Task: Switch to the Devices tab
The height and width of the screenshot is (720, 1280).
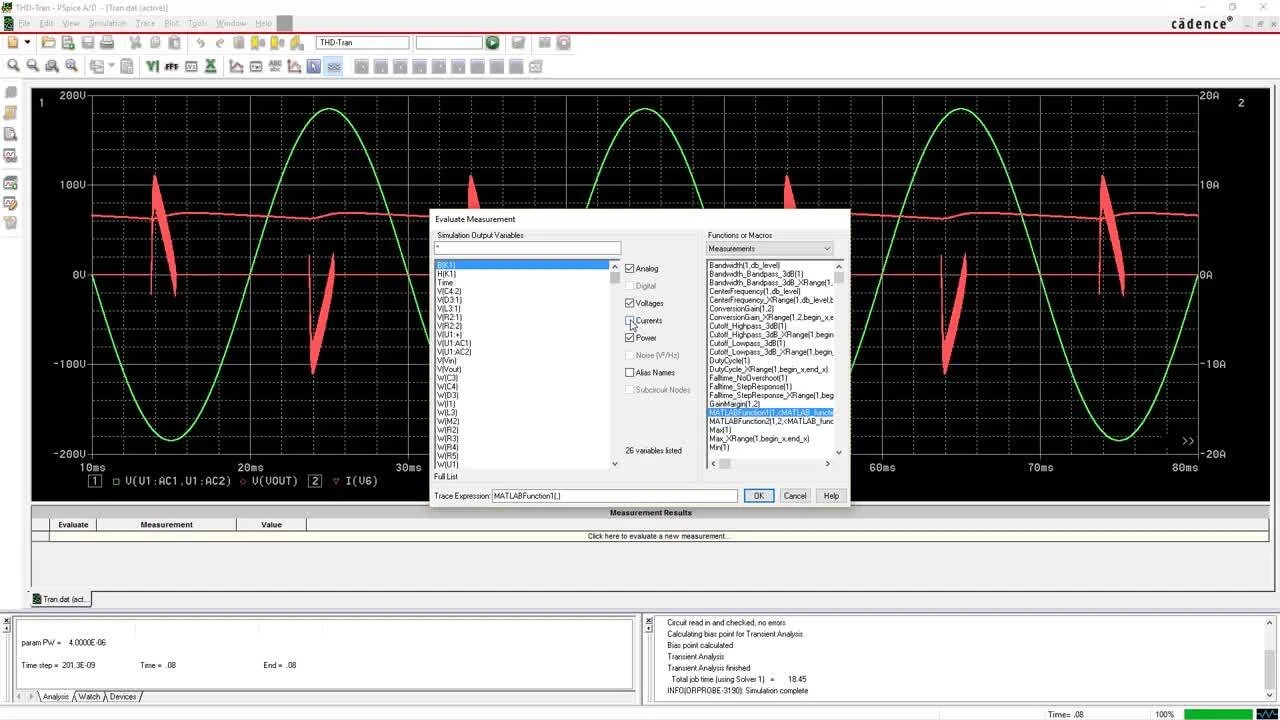Action: [123, 696]
